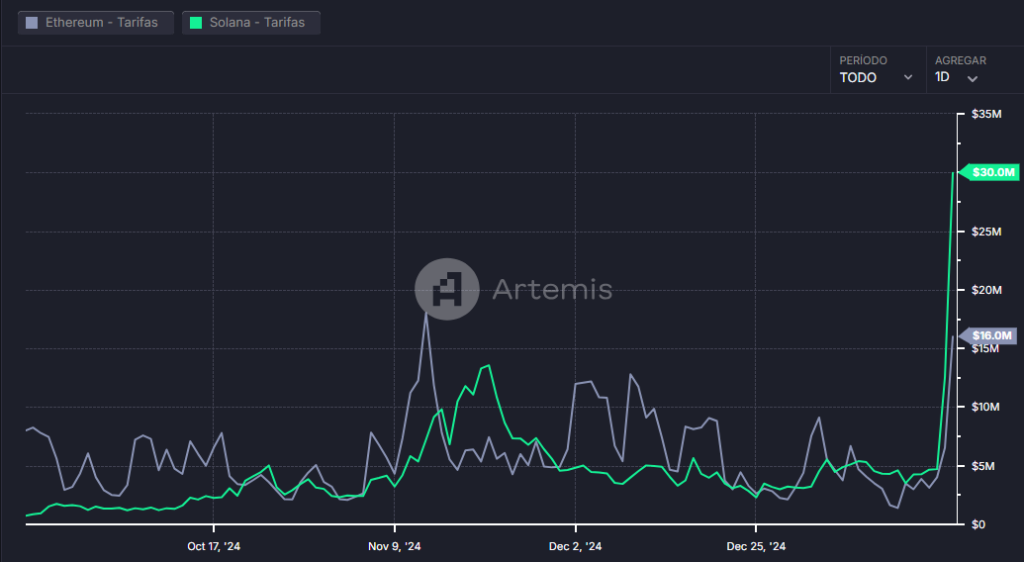The height and width of the screenshot is (562, 1024).
Task: Click the Ethereum lavender color swatch
Action: click(31, 23)
